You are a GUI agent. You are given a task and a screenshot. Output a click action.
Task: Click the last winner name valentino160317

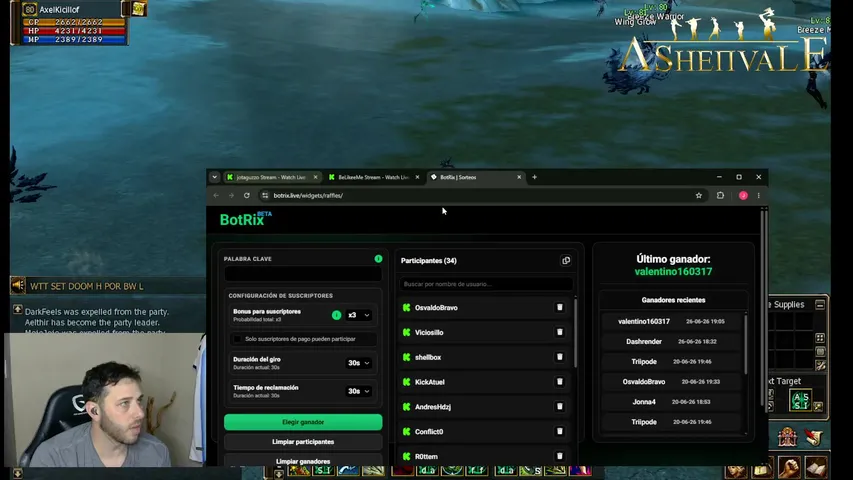tap(673, 272)
